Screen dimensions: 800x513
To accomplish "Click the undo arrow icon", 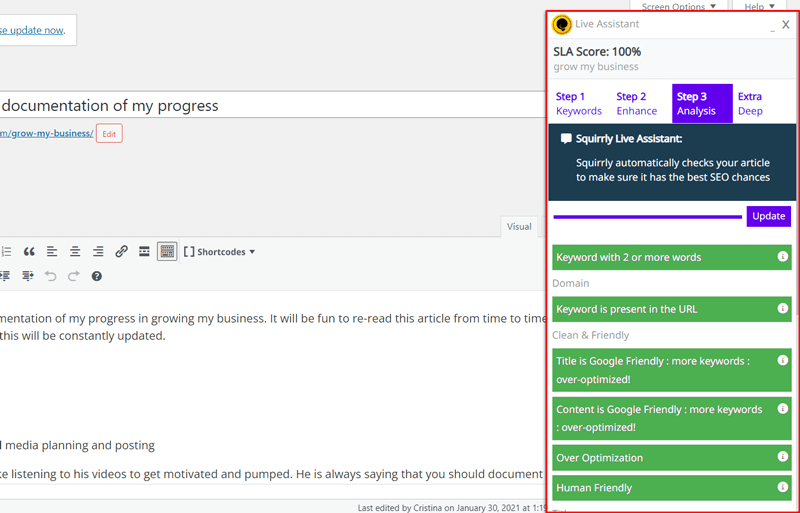I will (51, 276).
